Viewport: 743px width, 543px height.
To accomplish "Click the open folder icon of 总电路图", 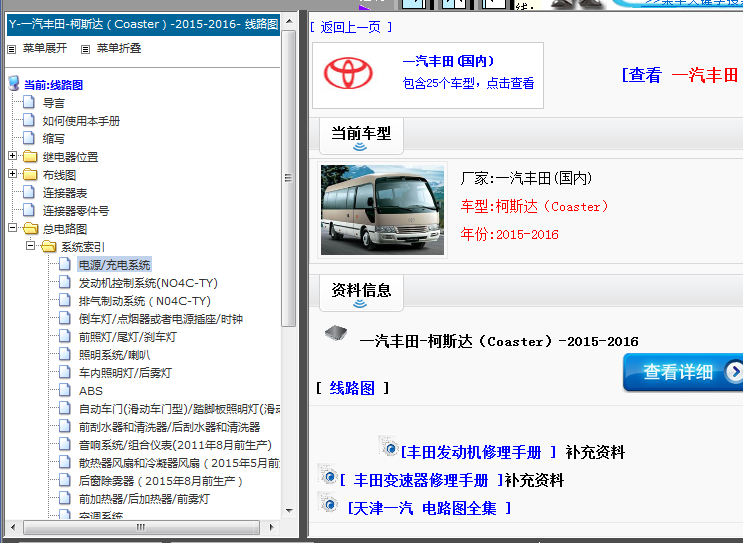I will (31, 228).
